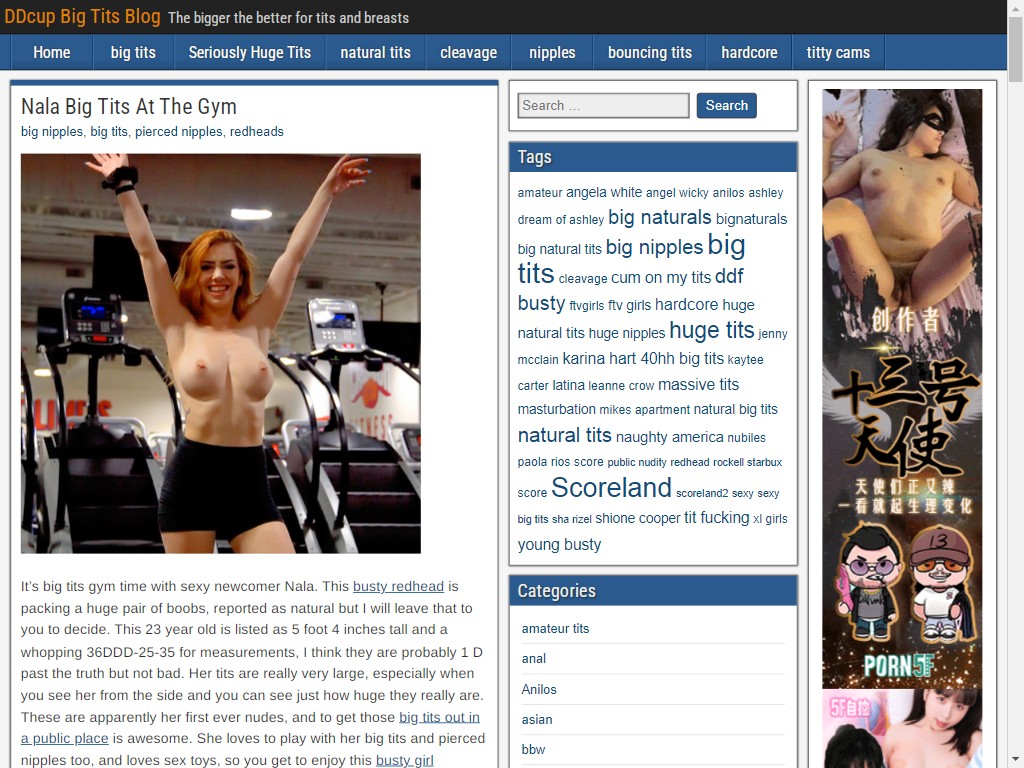Open the public nudity tag

point(637,463)
